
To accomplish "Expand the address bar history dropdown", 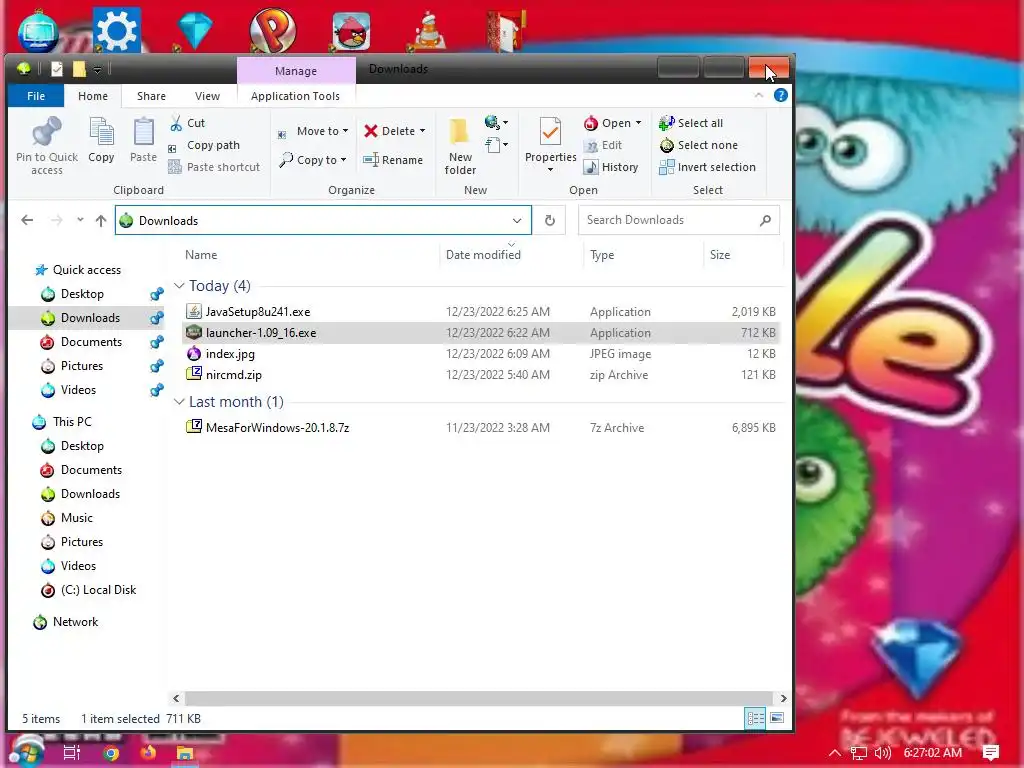I will [x=517, y=221].
